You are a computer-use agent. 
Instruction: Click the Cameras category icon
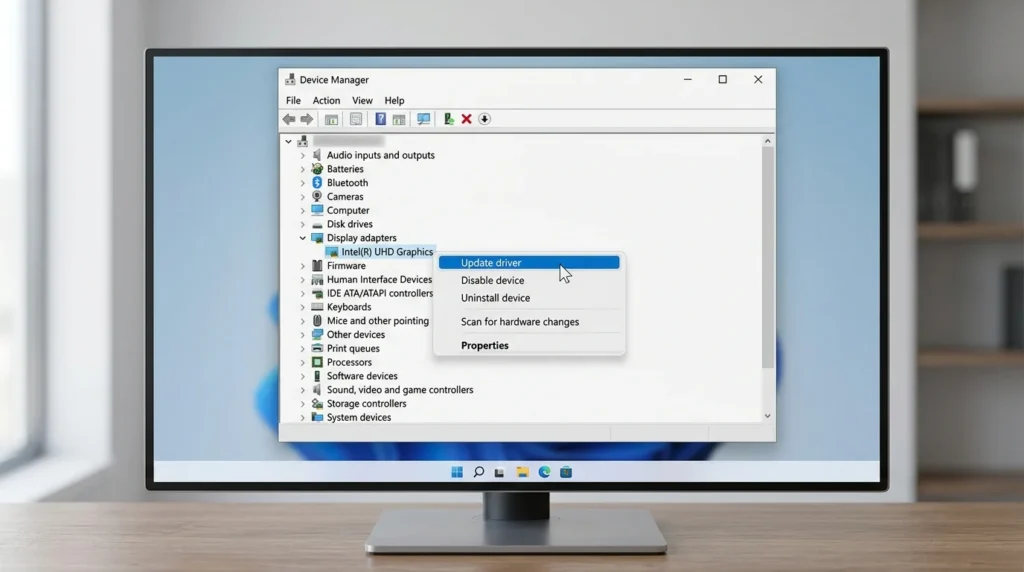click(x=317, y=197)
